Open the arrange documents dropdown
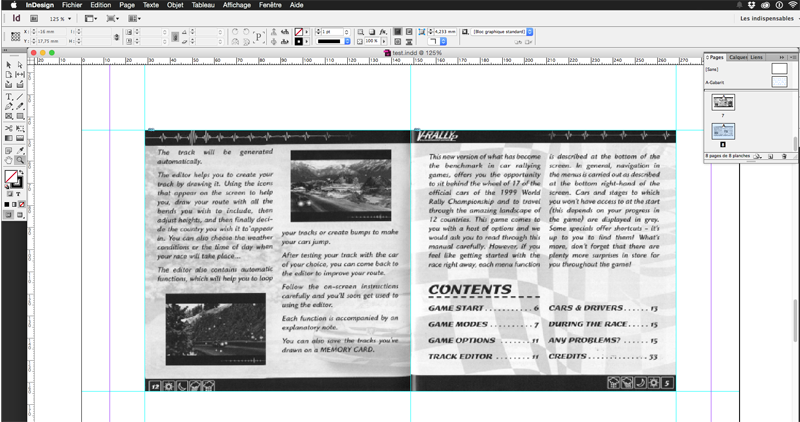This screenshot has width=800, height=422. point(134,18)
